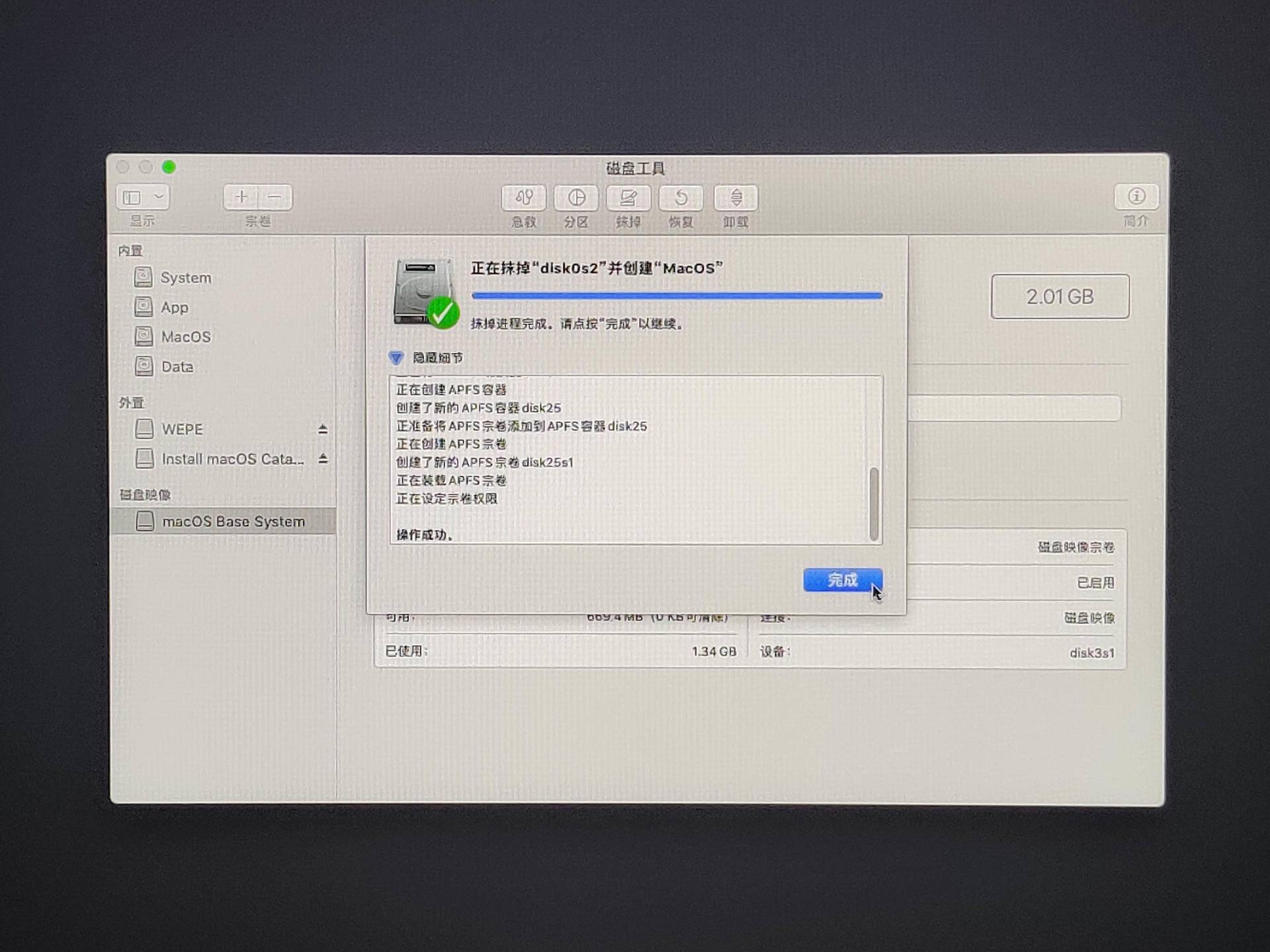Eject the WEPE external disk

coord(323,429)
